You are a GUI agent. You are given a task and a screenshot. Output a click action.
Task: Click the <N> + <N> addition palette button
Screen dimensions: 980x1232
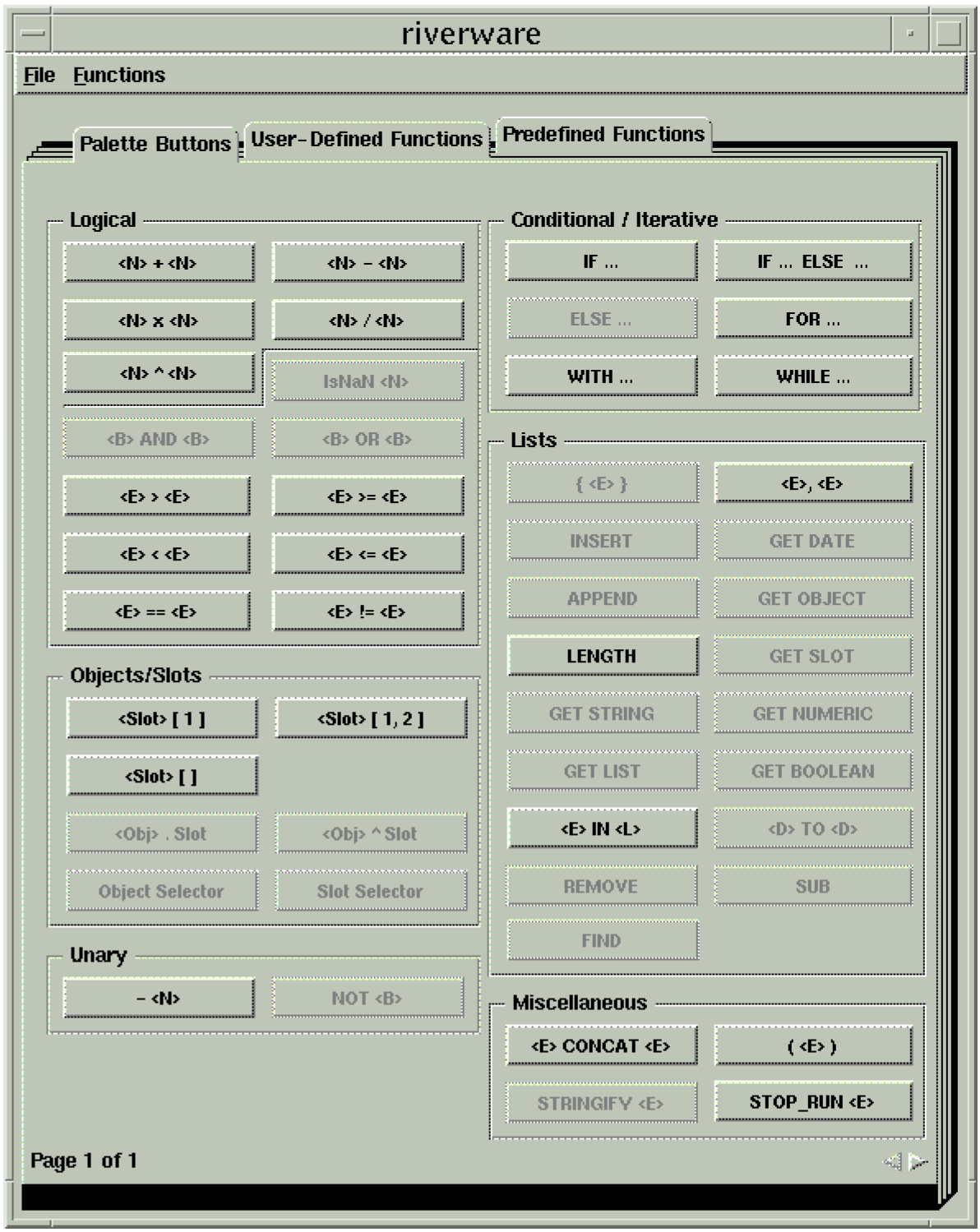159,263
